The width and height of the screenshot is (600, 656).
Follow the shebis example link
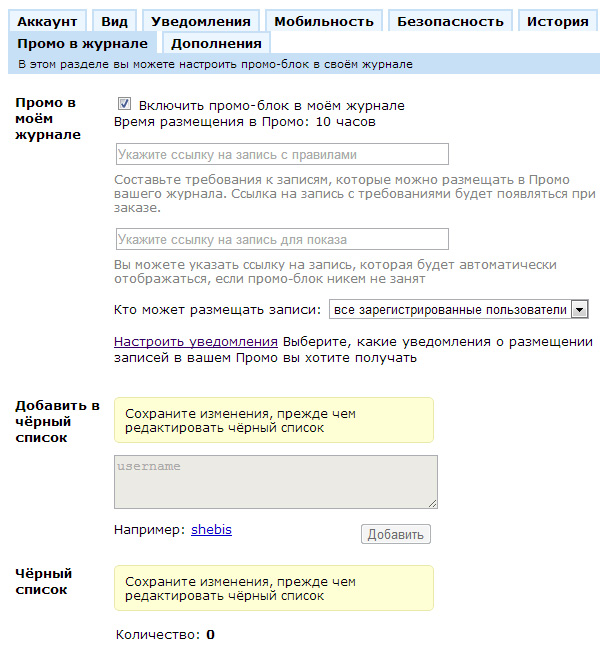[211, 529]
